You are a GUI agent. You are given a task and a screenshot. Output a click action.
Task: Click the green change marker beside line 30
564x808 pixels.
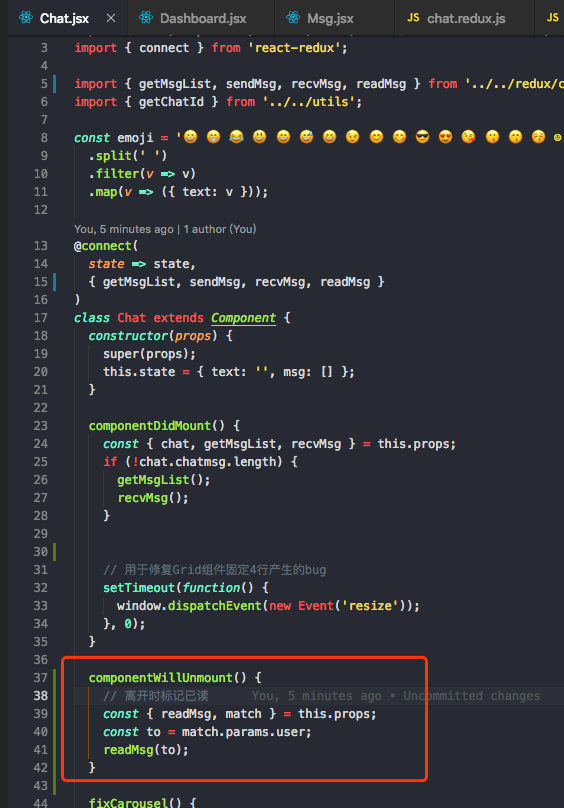tap(55, 552)
